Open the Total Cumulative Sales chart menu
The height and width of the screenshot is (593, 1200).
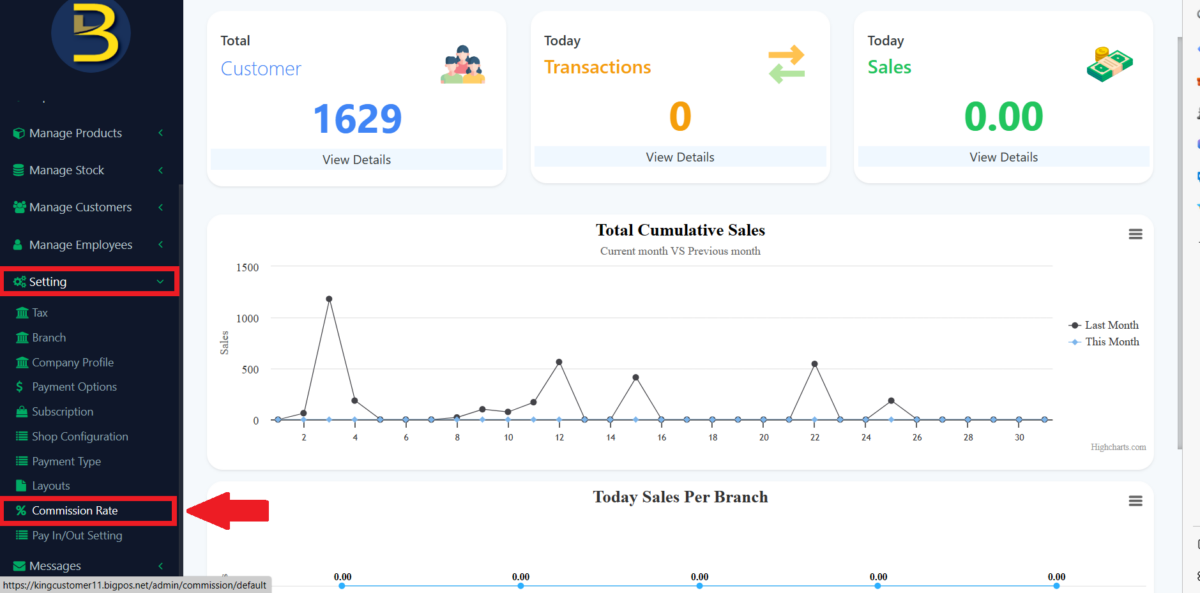[1135, 234]
